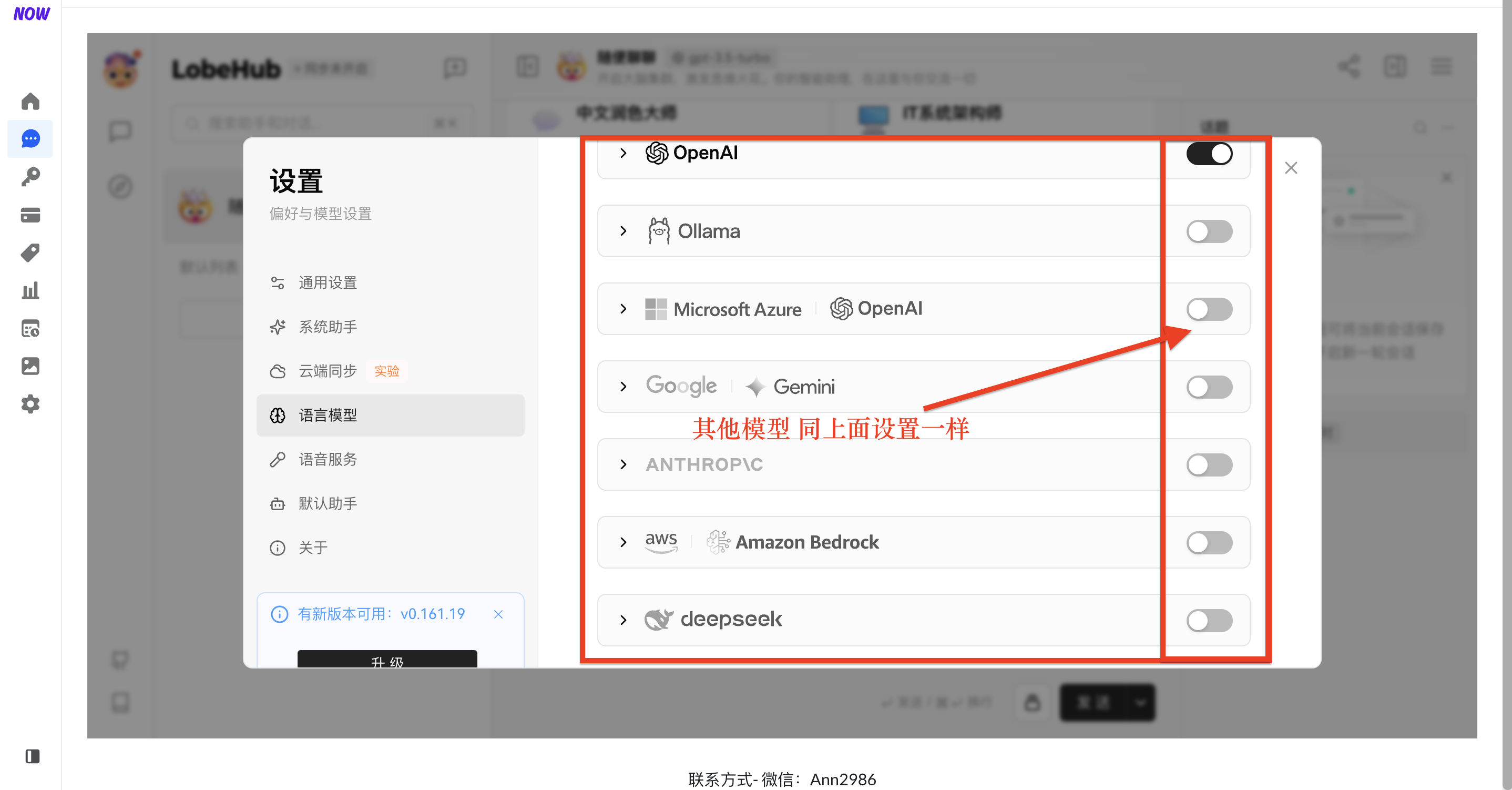This screenshot has height=790, width=1512.
Task: Open the image gallery sidebar icon
Action: [x=30, y=366]
